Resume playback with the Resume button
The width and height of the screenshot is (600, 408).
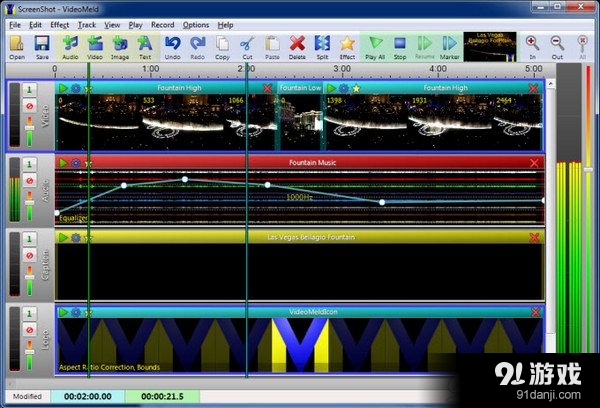424,47
